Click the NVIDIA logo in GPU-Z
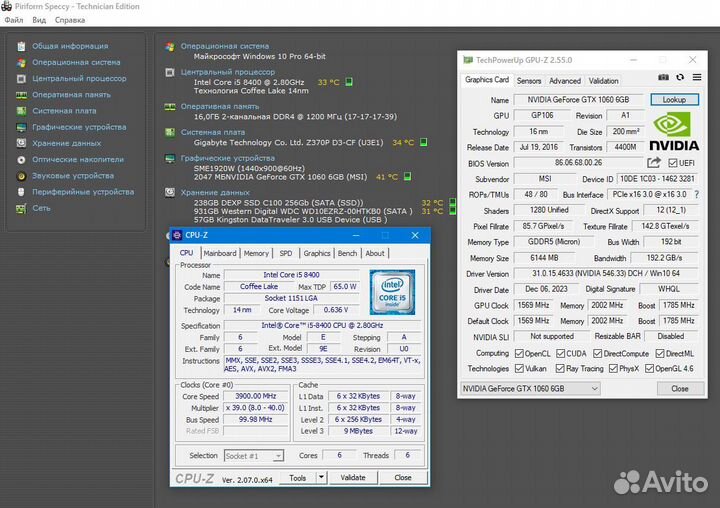The width and height of the screenshot is (720, 508). coord(674,132)
